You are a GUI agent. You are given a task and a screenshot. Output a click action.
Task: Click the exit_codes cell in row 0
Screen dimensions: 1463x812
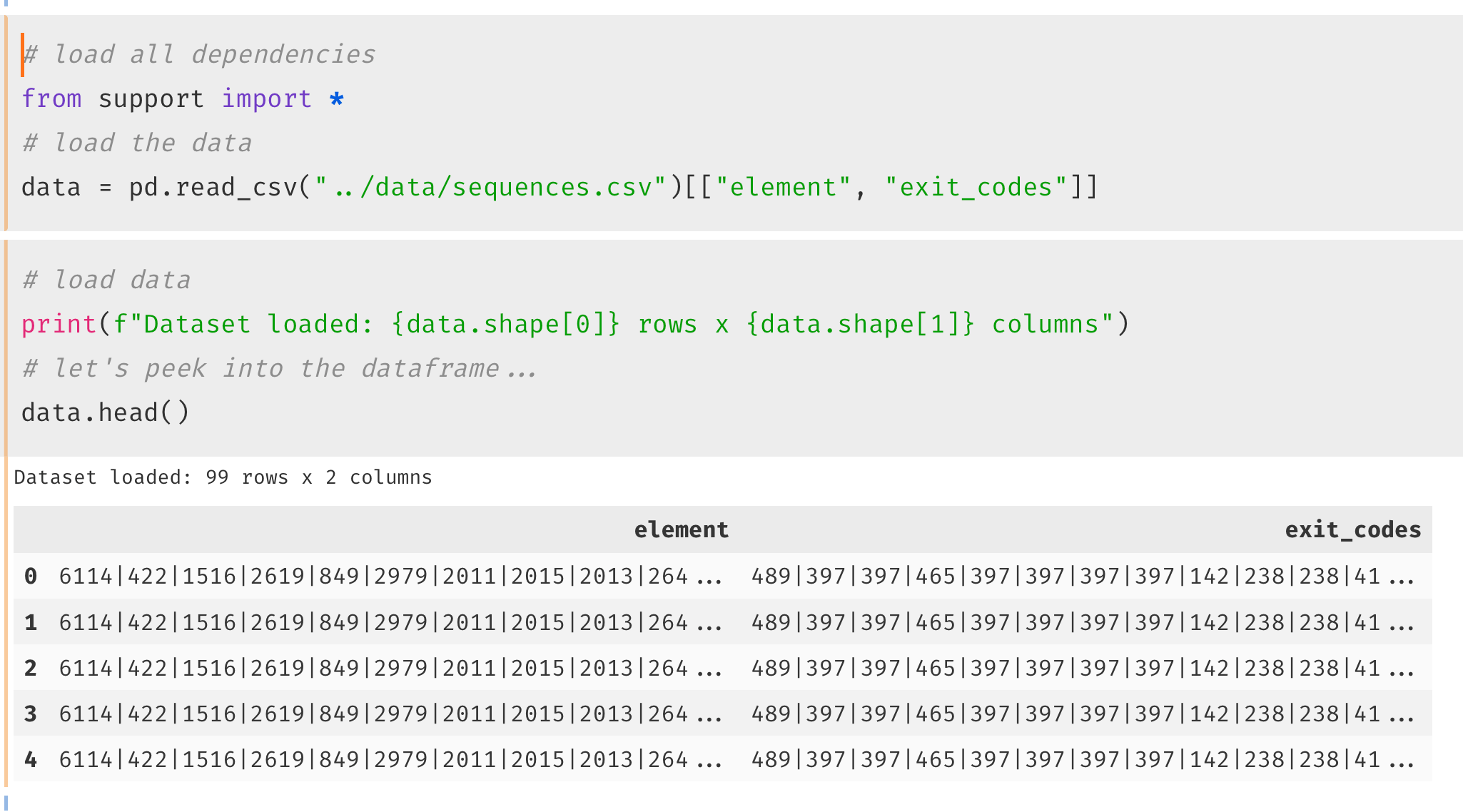coord(1082,576)
